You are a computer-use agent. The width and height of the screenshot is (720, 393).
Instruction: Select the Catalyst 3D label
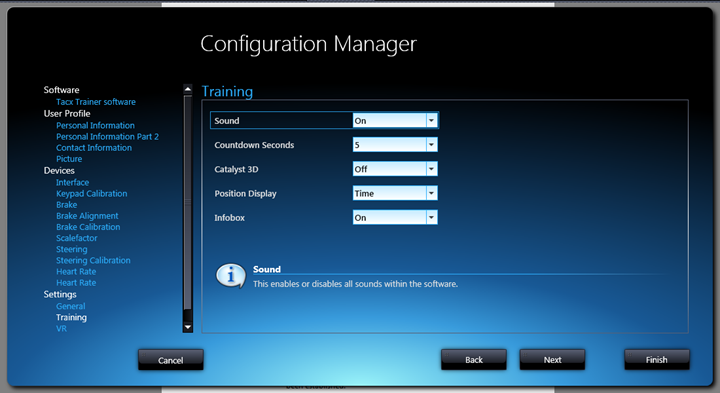(236, 169)
